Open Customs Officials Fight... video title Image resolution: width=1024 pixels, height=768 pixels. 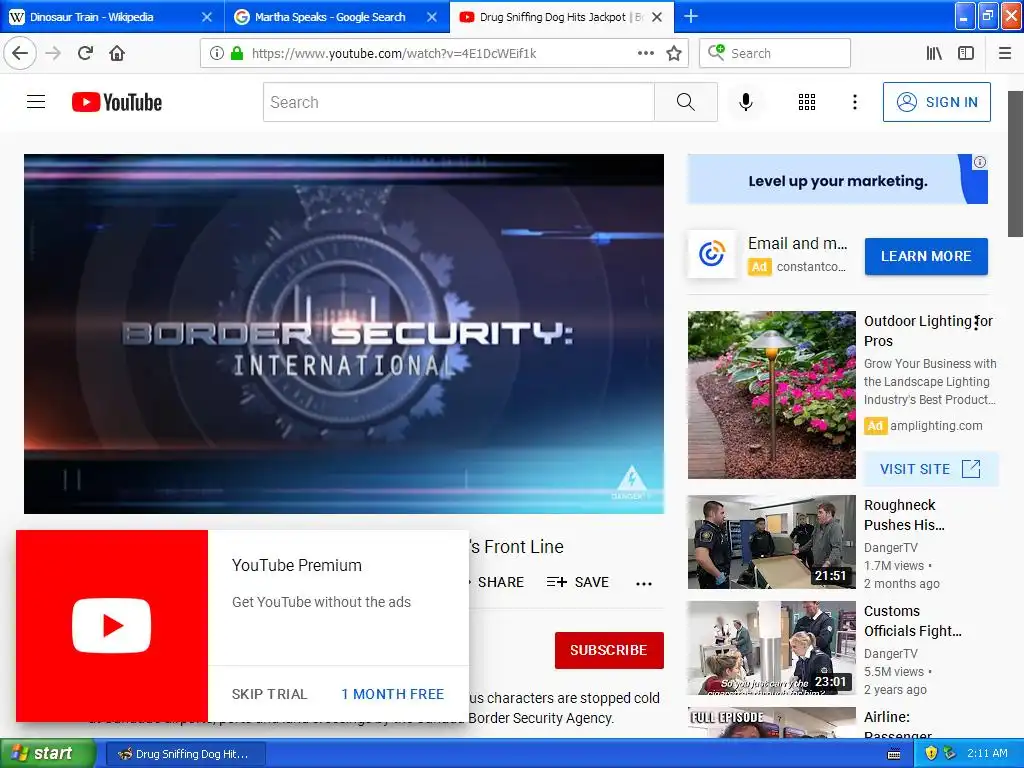(912, 620)
